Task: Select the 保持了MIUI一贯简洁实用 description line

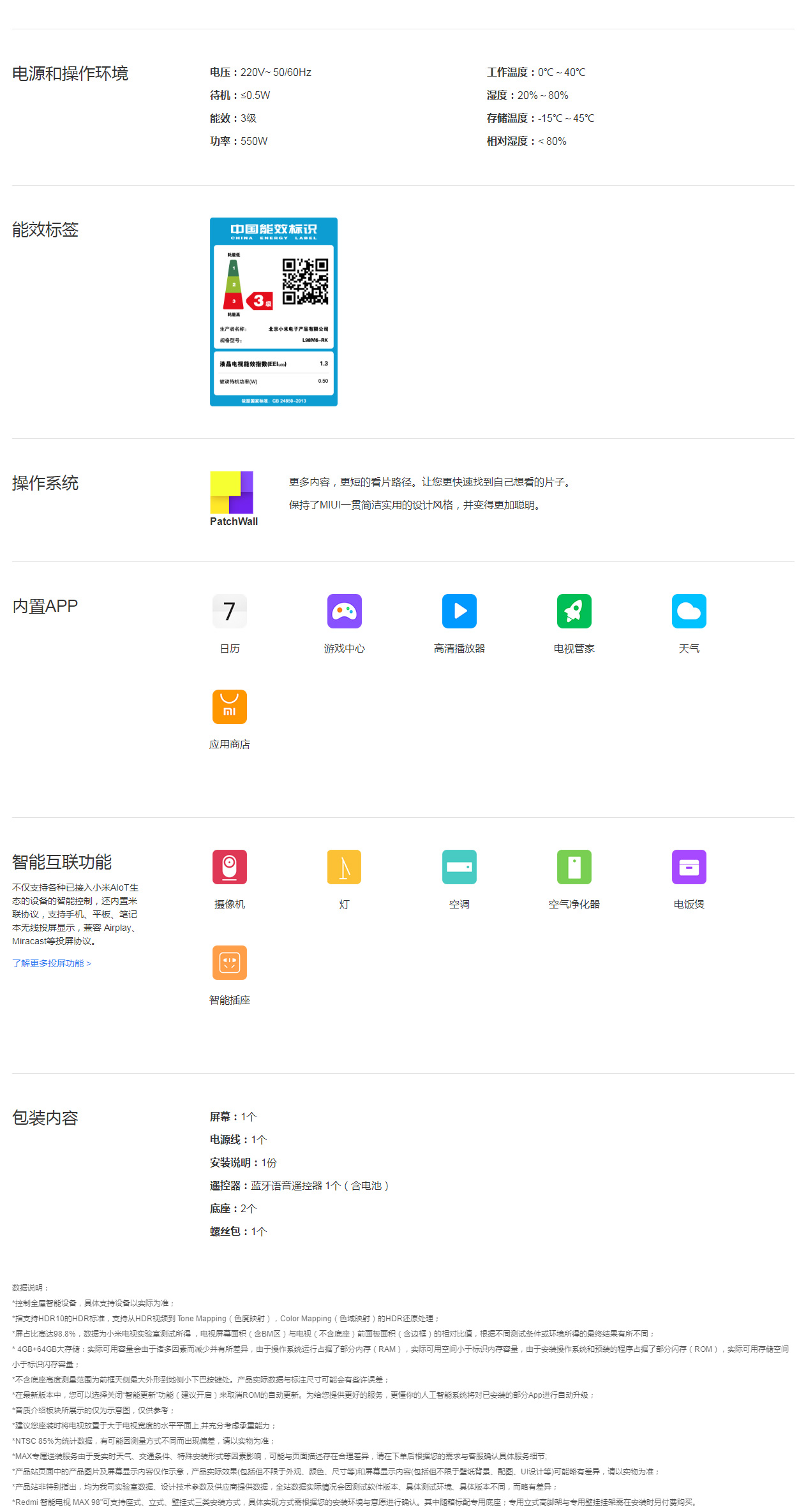Action: (417, 505)
